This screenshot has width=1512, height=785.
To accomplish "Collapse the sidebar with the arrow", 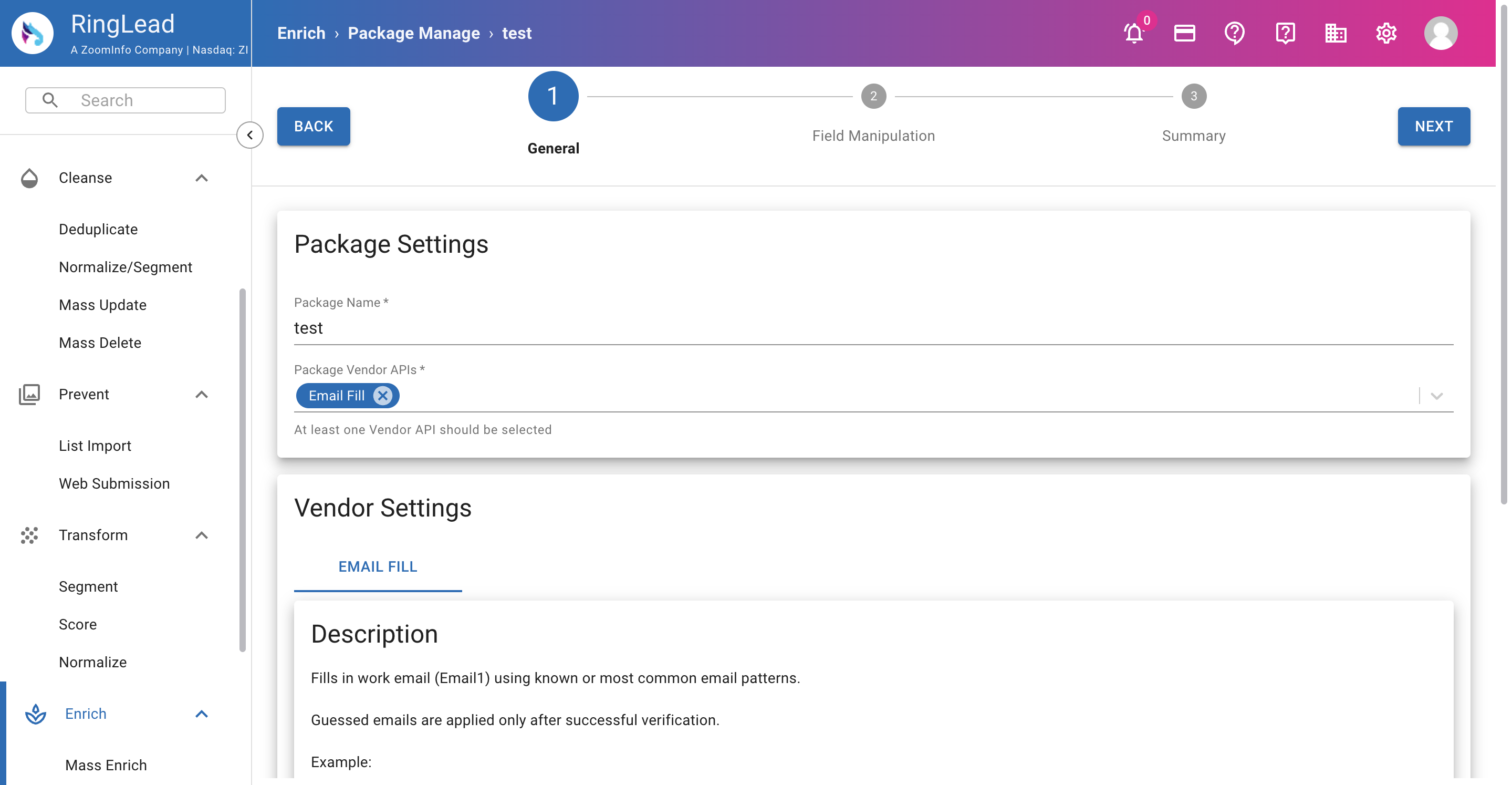I will point(250,135).
